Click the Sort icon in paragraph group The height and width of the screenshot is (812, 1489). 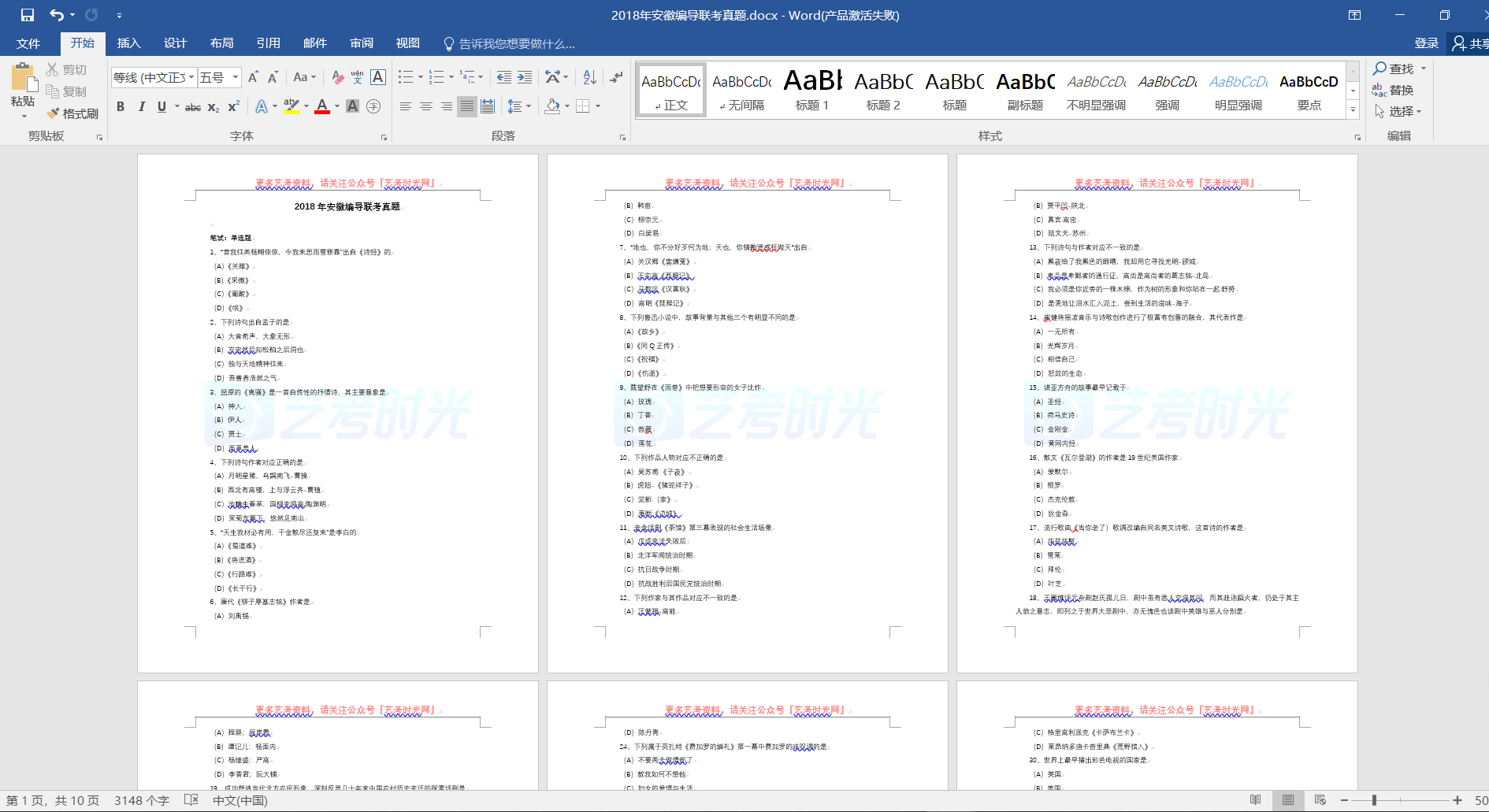(x=589, y=77)
